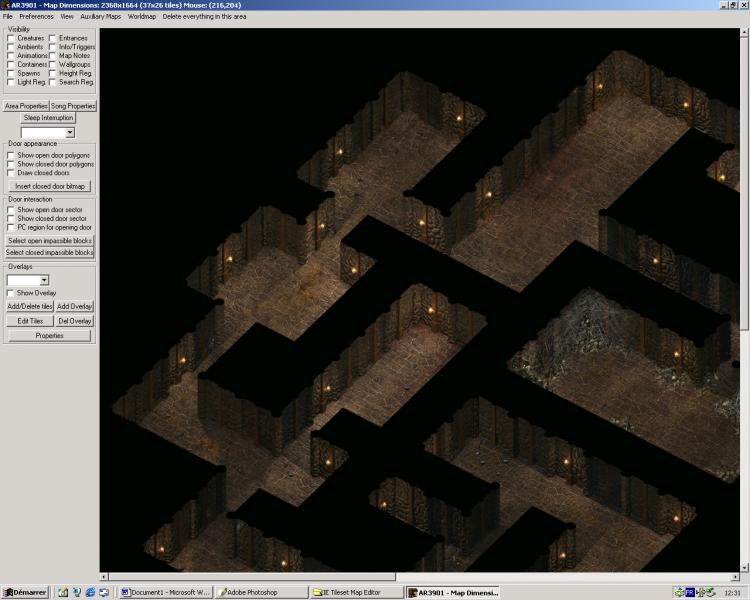This screenshot has width=750, height=600.
Task: Click the app icon in the title bar
Action: pos(5,5)
